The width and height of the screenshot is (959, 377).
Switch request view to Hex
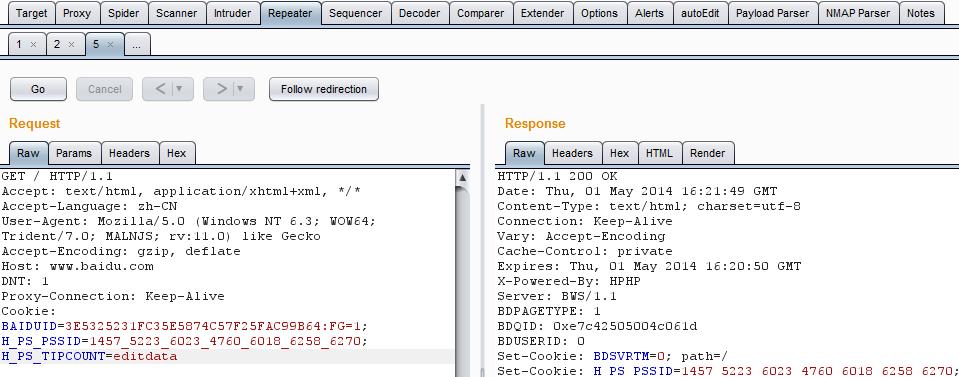tap(177, 153)
